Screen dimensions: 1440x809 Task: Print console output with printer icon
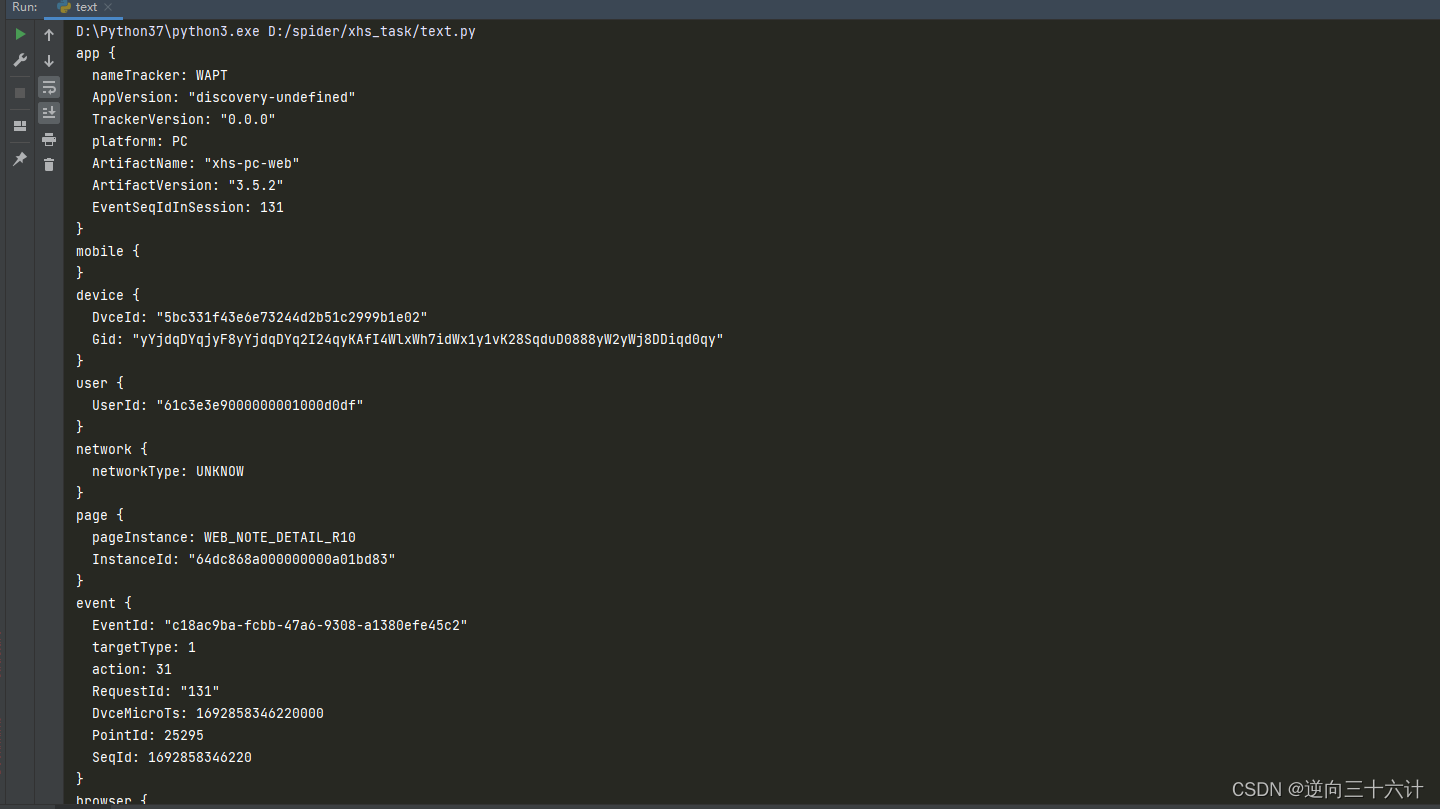(x=49, y=139)
